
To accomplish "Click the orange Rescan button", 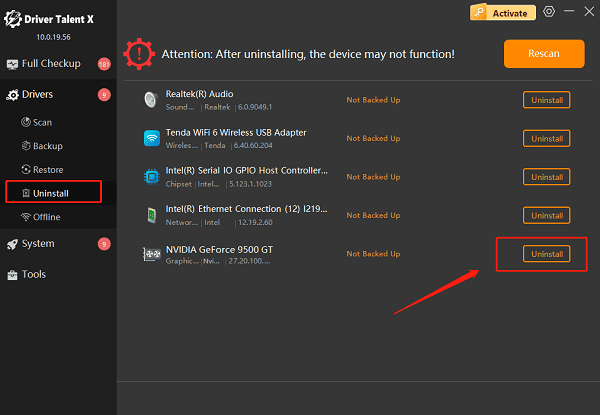I will [x=544, y=54].
